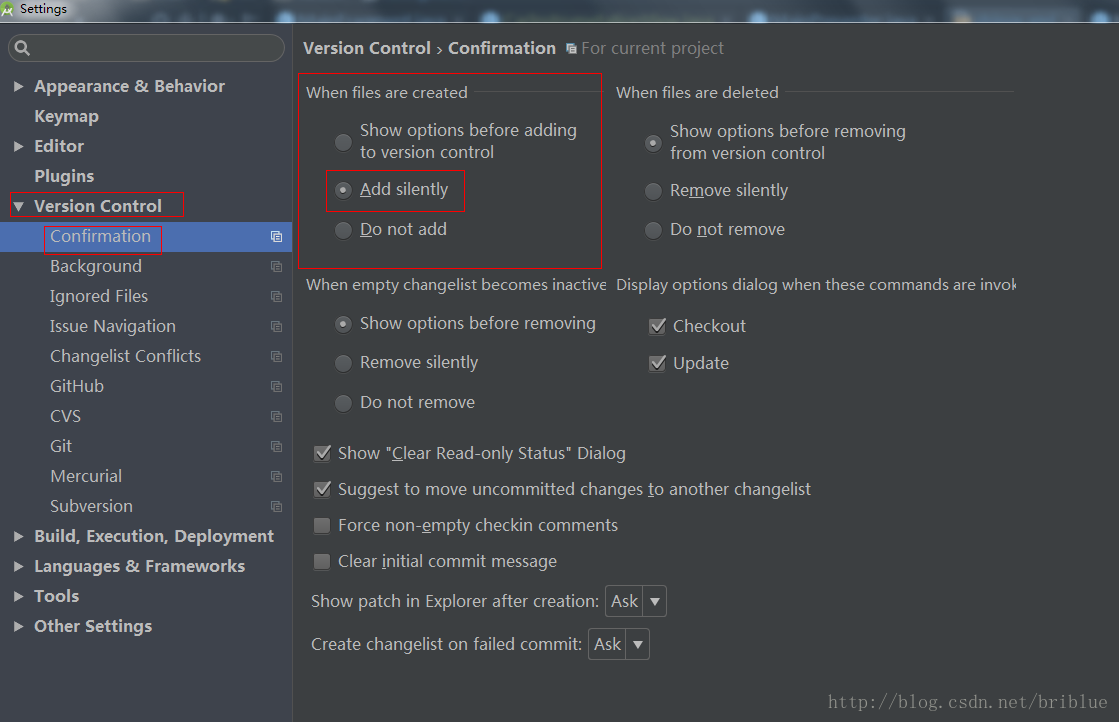Click in the settings search field
Screen dimensions: 1119x722
coord(146,48)
